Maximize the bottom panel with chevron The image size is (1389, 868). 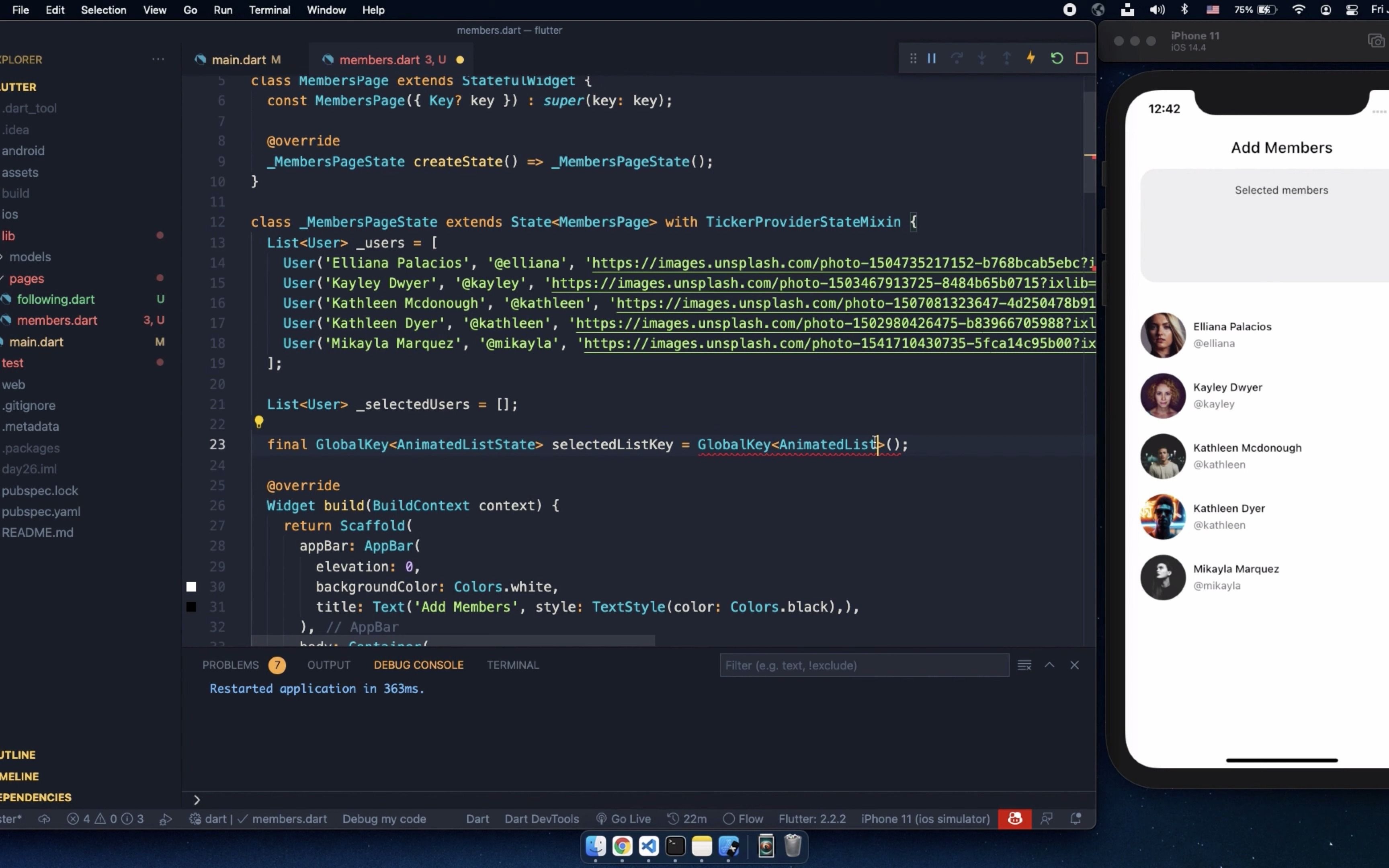pos(1049,665)
